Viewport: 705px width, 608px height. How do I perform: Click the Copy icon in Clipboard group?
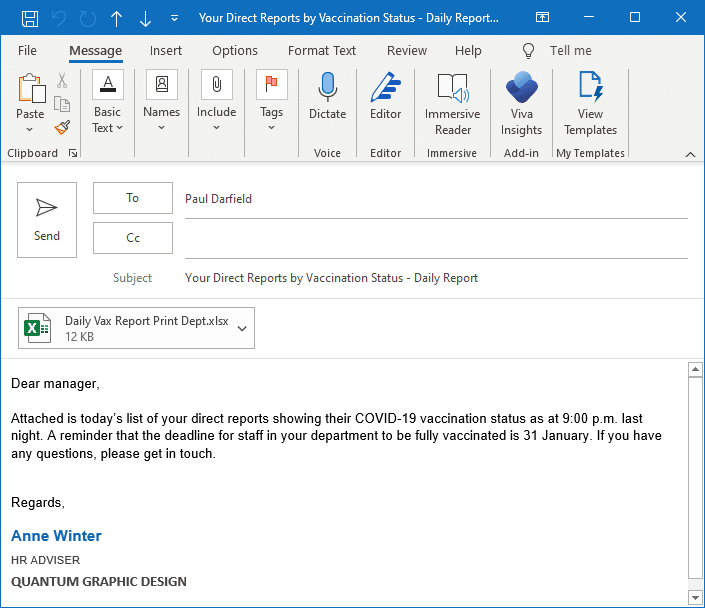point(62,105)
